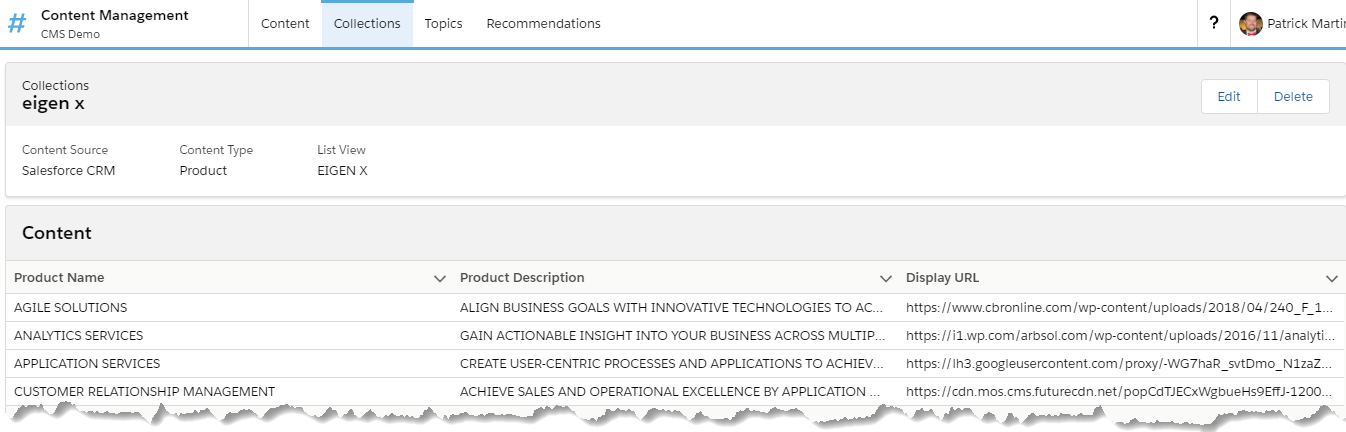Screen dimensions: 1346x432
Task: Click the ANALYTICS SERVICES row name
Action: pos(79,336)
